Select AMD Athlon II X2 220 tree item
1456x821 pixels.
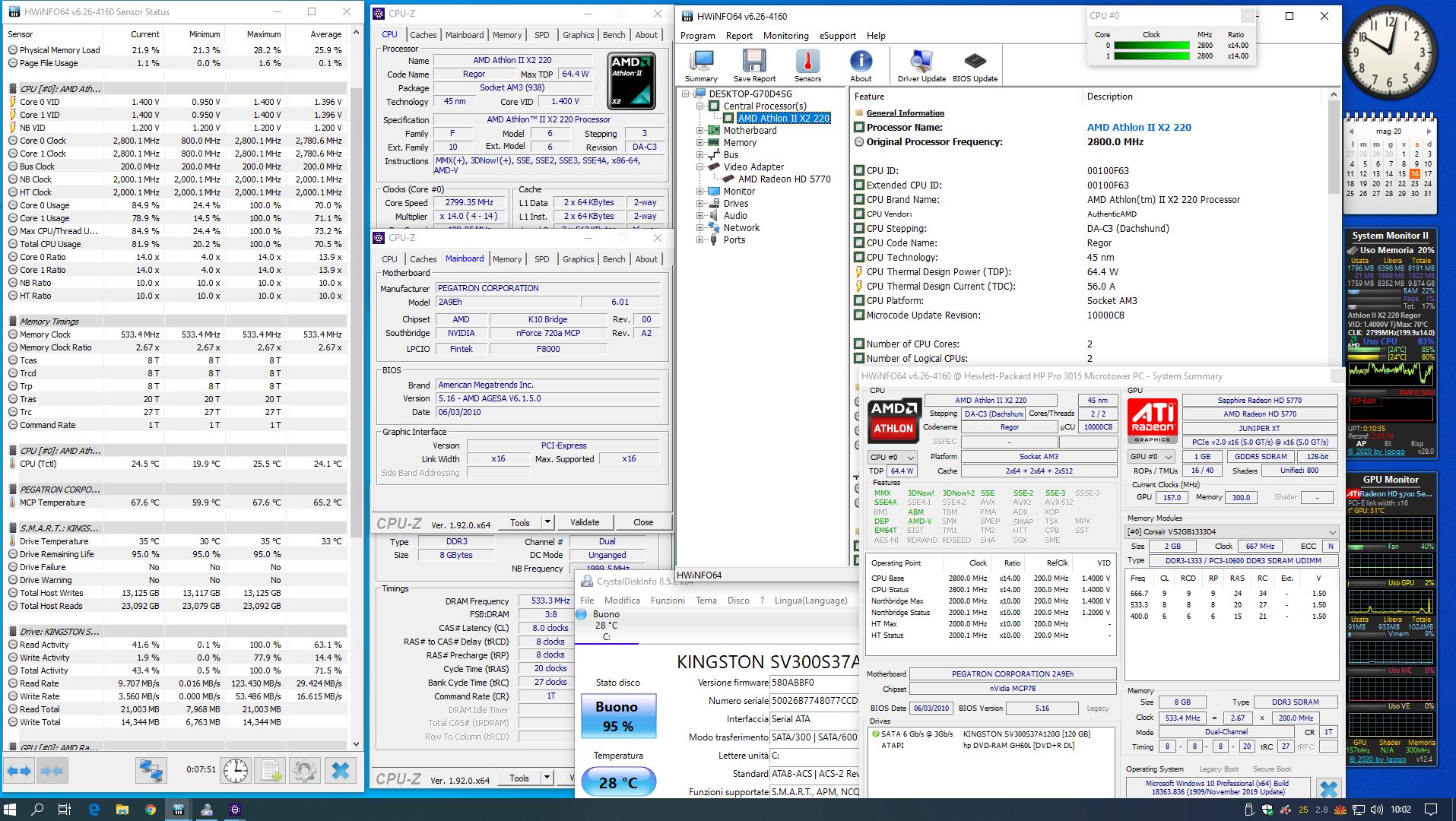click(783, 119)
